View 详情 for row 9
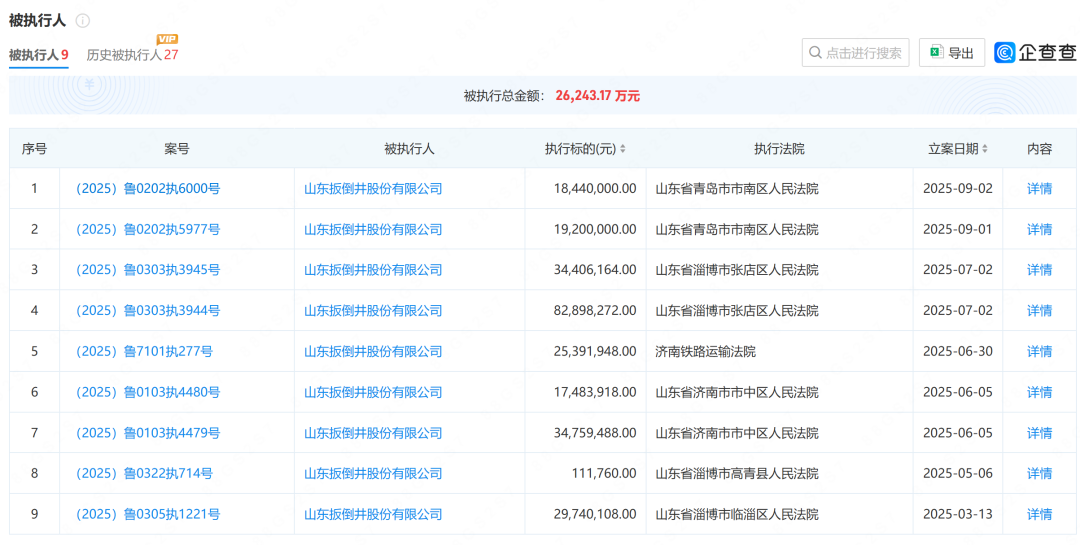Screen dimensions: 1080x545 pos(1039,514)
